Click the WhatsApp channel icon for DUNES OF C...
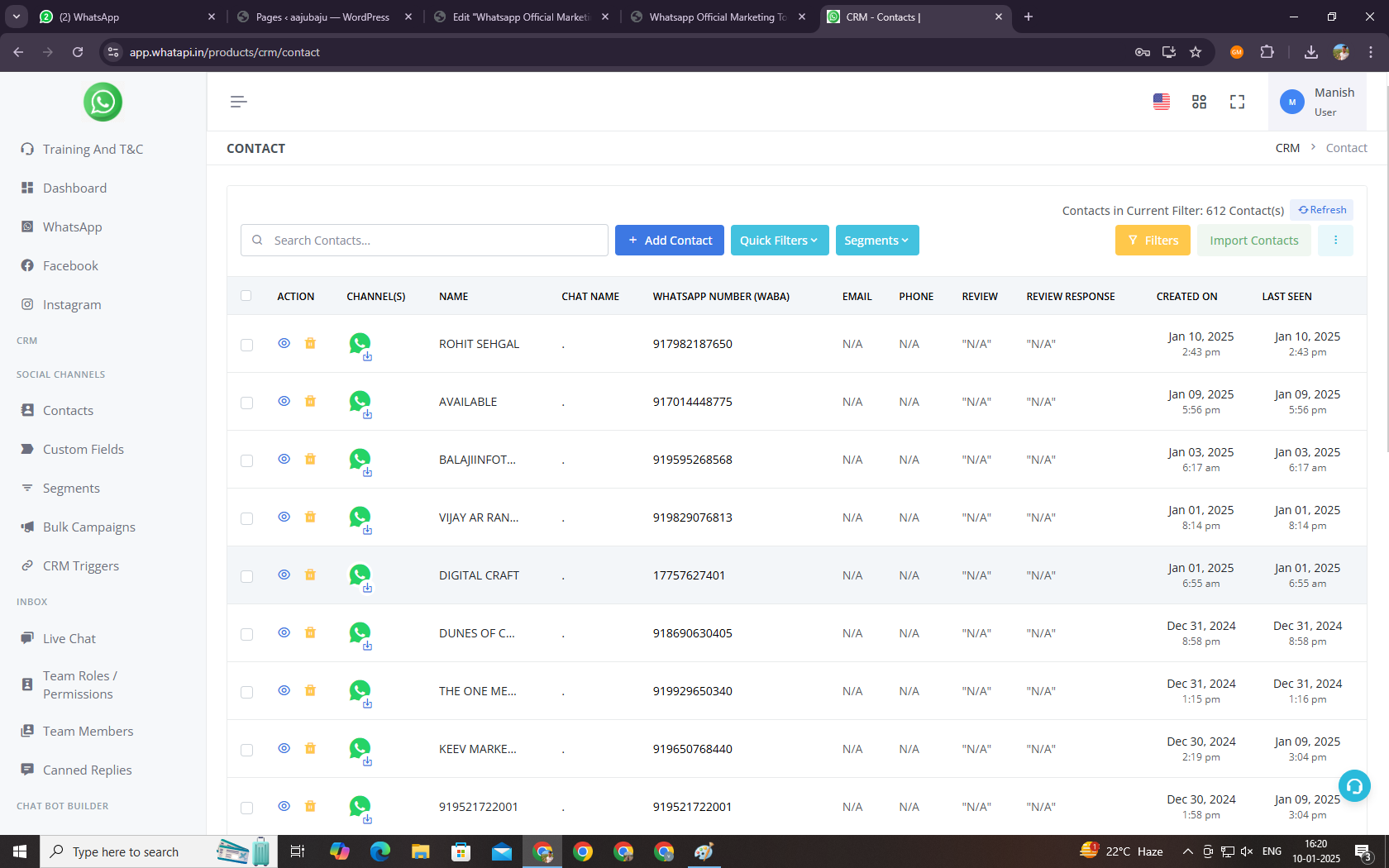The image size is (1389, 868). 360,634
